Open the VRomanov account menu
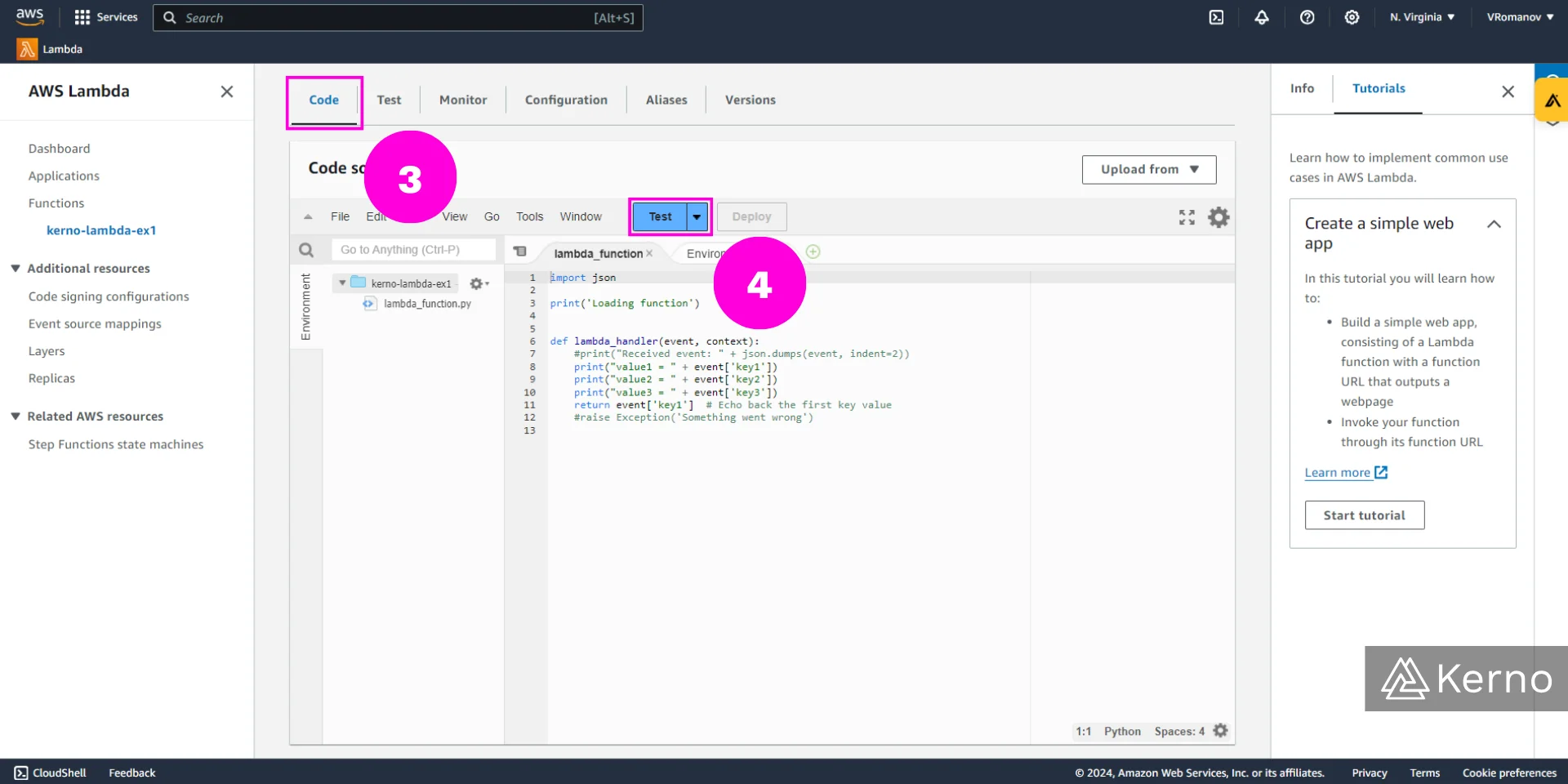The width and height of the screenshot is (1568, 784). (1520, 17)
